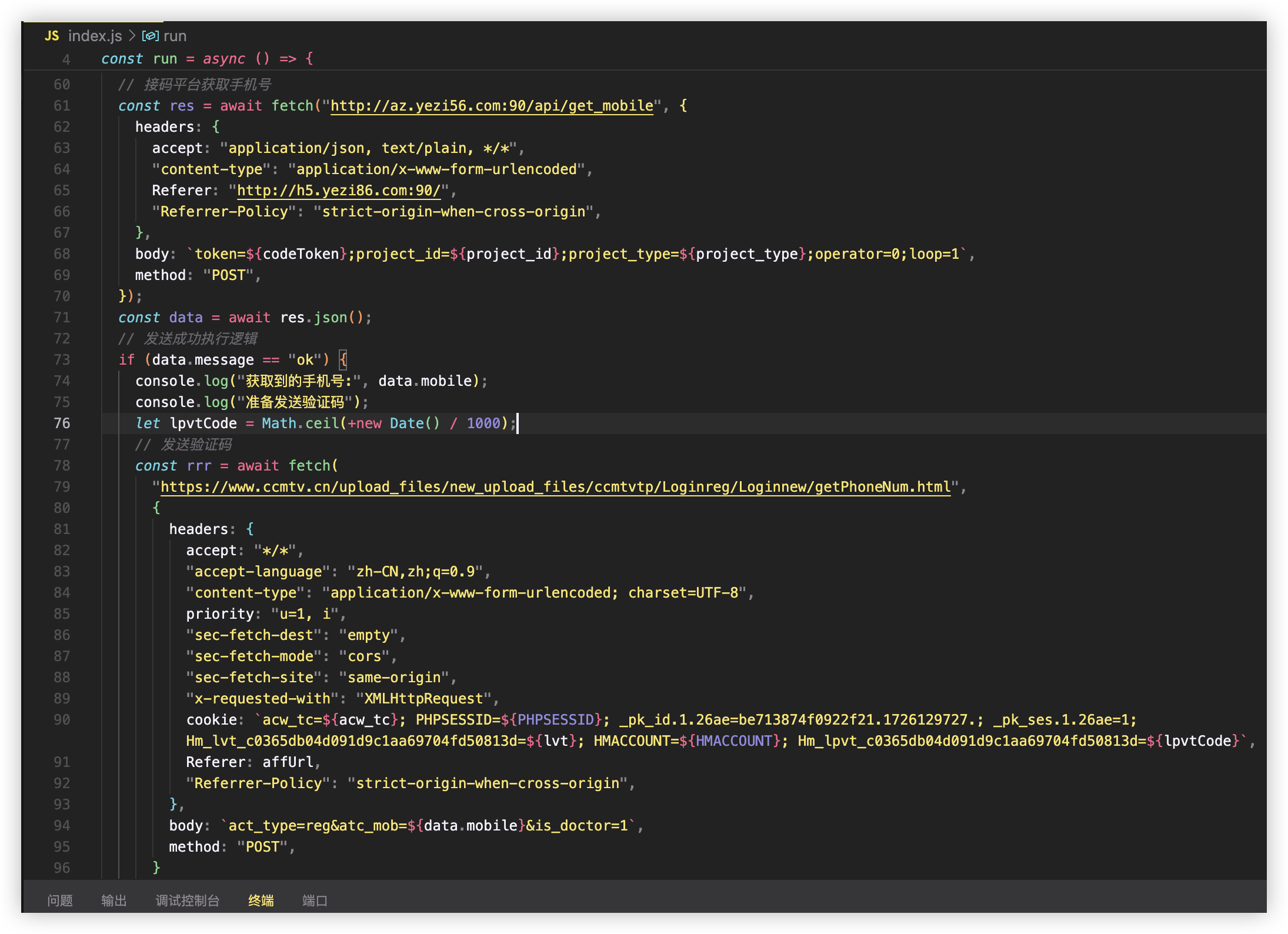Screen dimensions: 1288x934
Task: Click the sticky scroll line 'const run = async'
Action: tap(207, 59)
